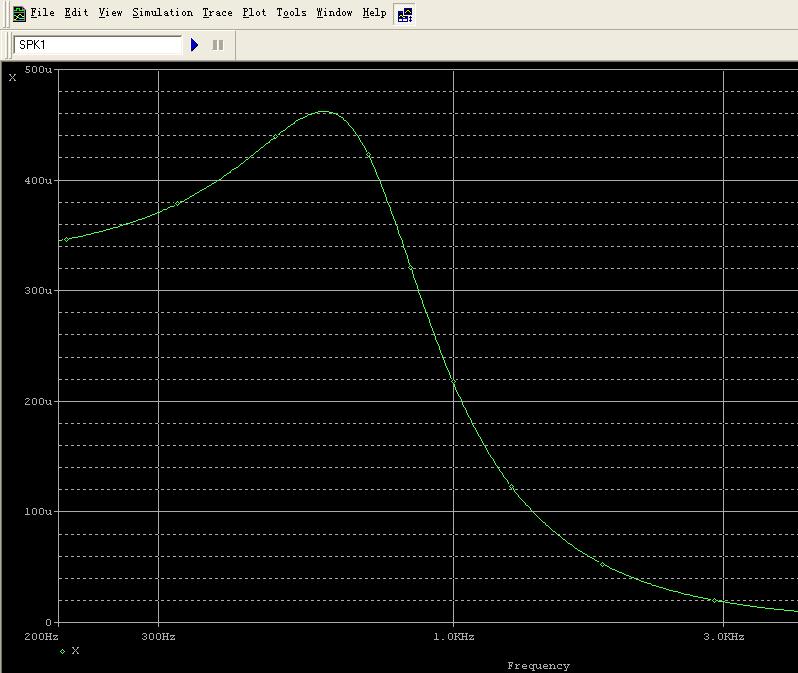The image size is (798, 673).
Task: Open the Trace menu
Action: 217,13
